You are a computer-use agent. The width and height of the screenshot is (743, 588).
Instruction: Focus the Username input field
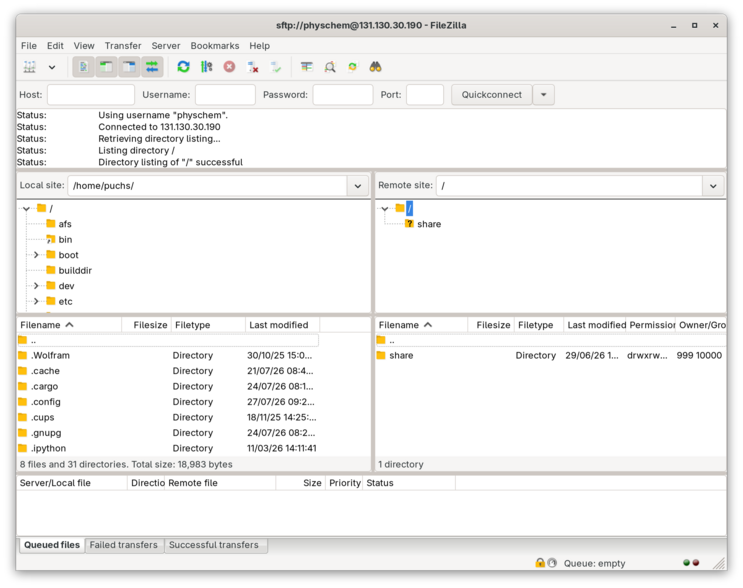(225, 95)
